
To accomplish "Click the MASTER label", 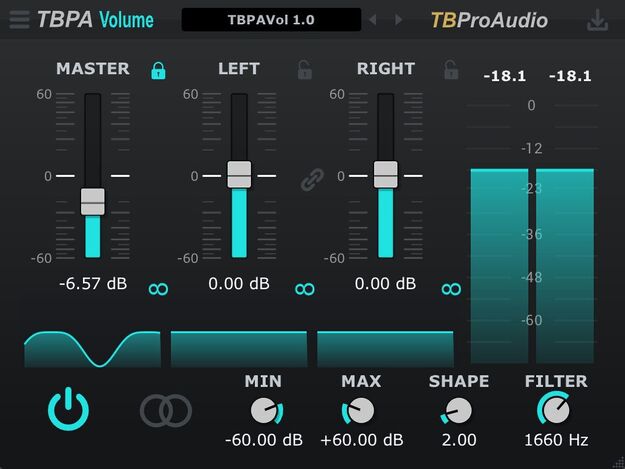I will (93, 69).
